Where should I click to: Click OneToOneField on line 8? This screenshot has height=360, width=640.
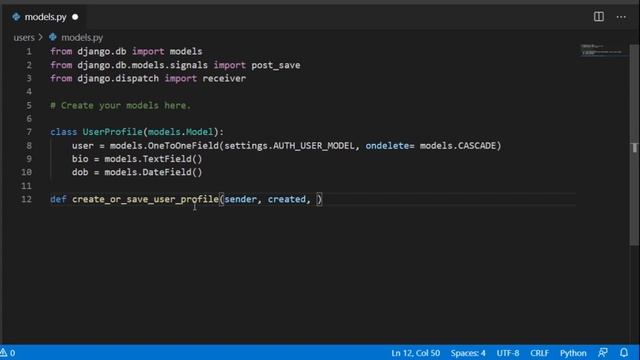(183, 146)
